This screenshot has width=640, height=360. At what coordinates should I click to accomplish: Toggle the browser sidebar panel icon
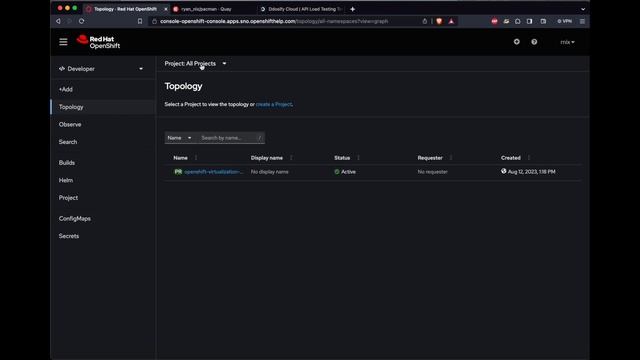pos(529,21)
